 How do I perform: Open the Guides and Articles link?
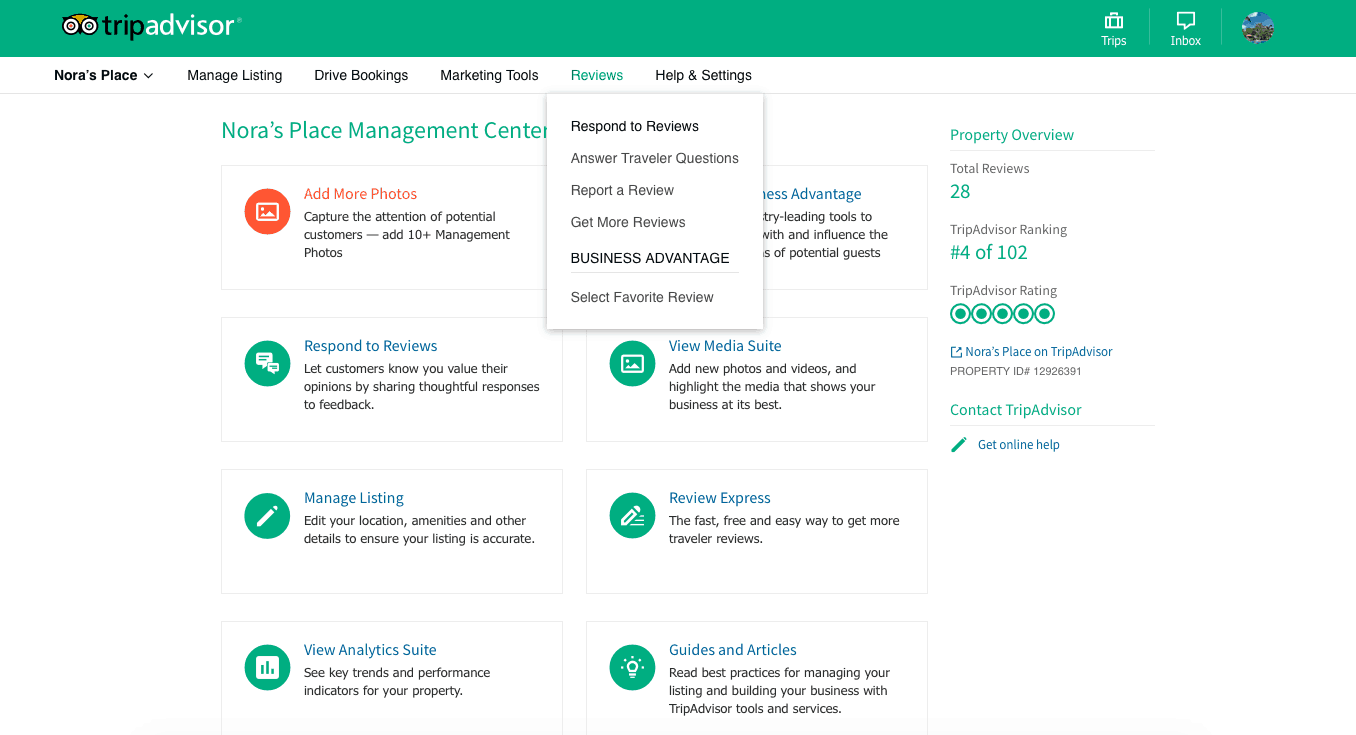click(x=733, y=650)
